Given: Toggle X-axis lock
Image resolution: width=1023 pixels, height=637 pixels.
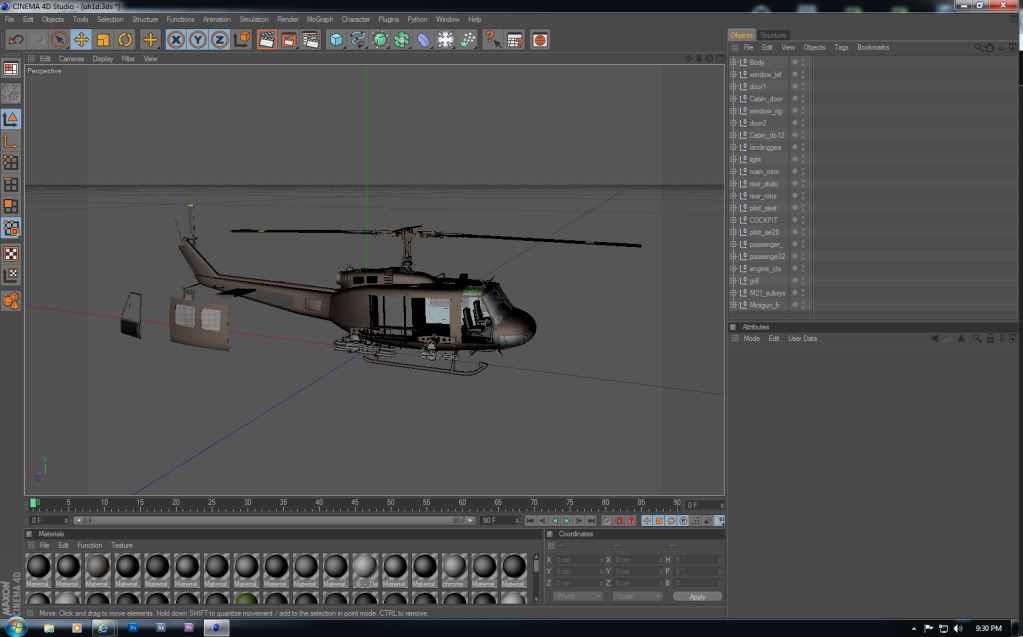Looking at the screenshot, I should pos(176,40).
